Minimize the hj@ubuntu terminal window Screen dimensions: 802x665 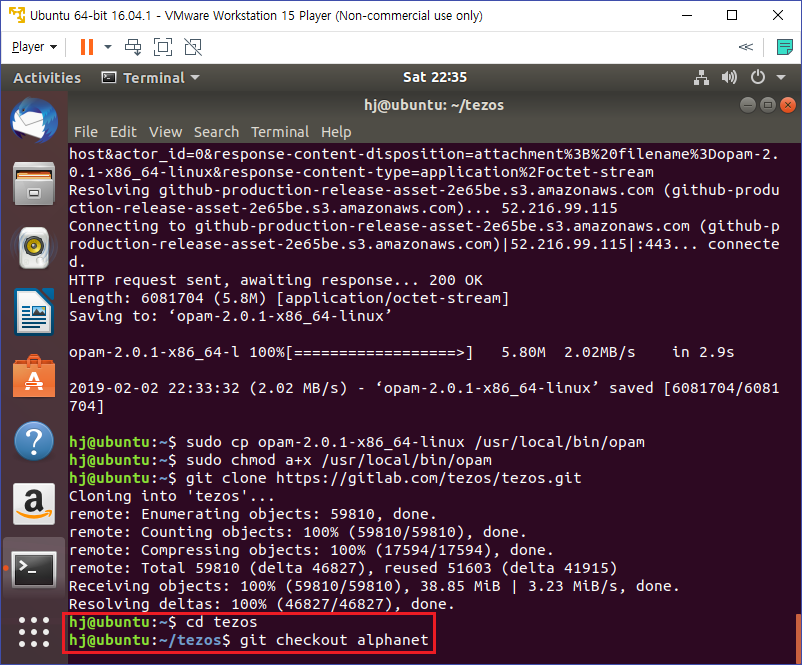pyautogui.click(x=748, y=105)
